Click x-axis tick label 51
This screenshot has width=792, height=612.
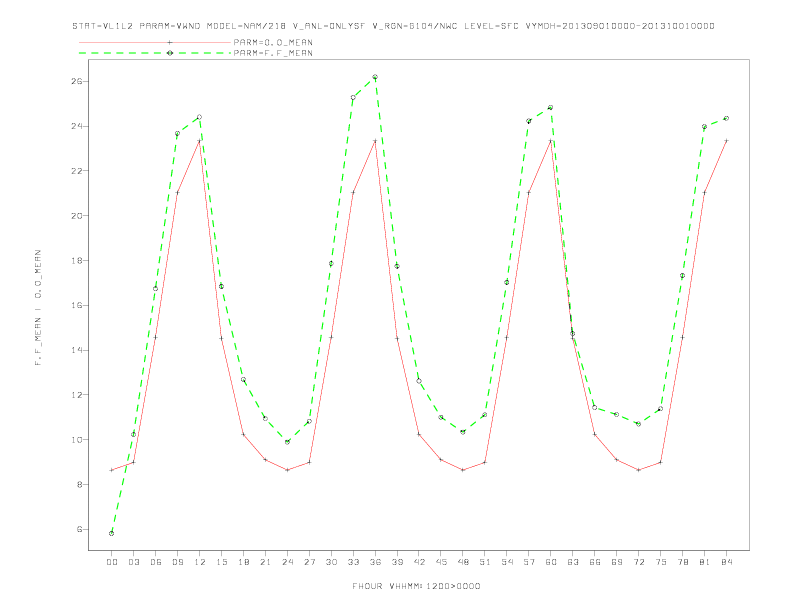pyautogui.click(x=485, y=562)
